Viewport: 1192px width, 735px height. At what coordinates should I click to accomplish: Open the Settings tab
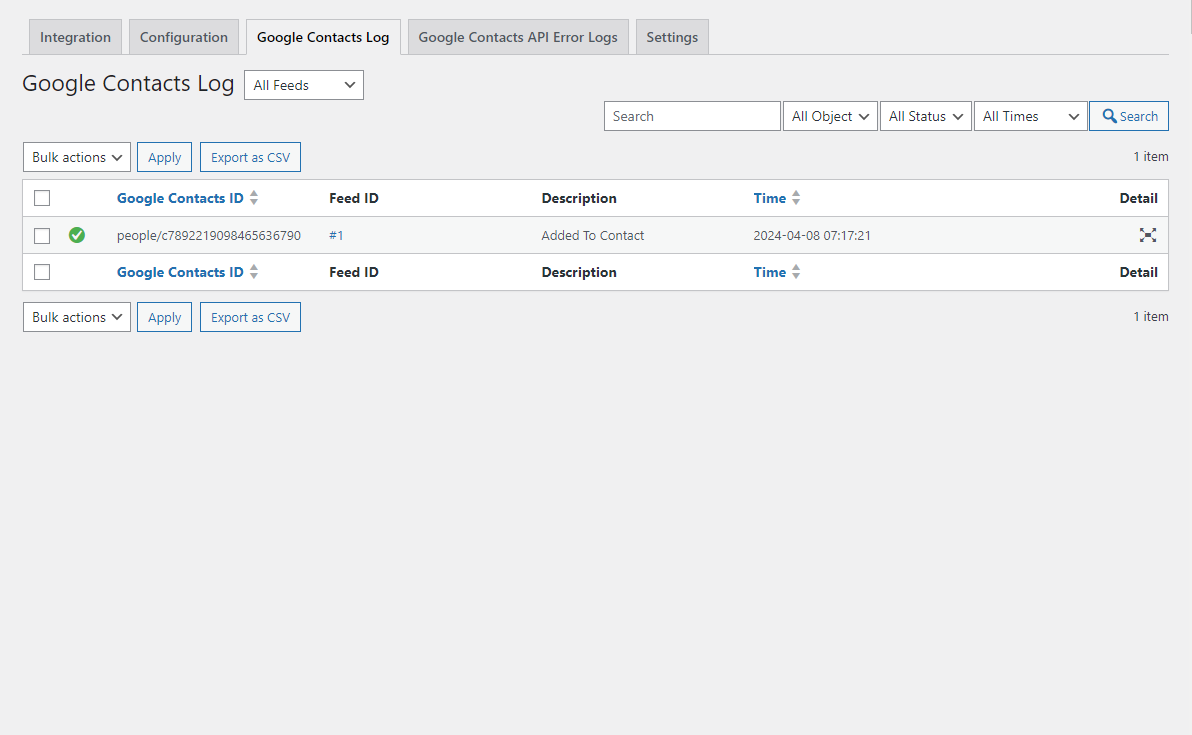click(x=672, y=37)
